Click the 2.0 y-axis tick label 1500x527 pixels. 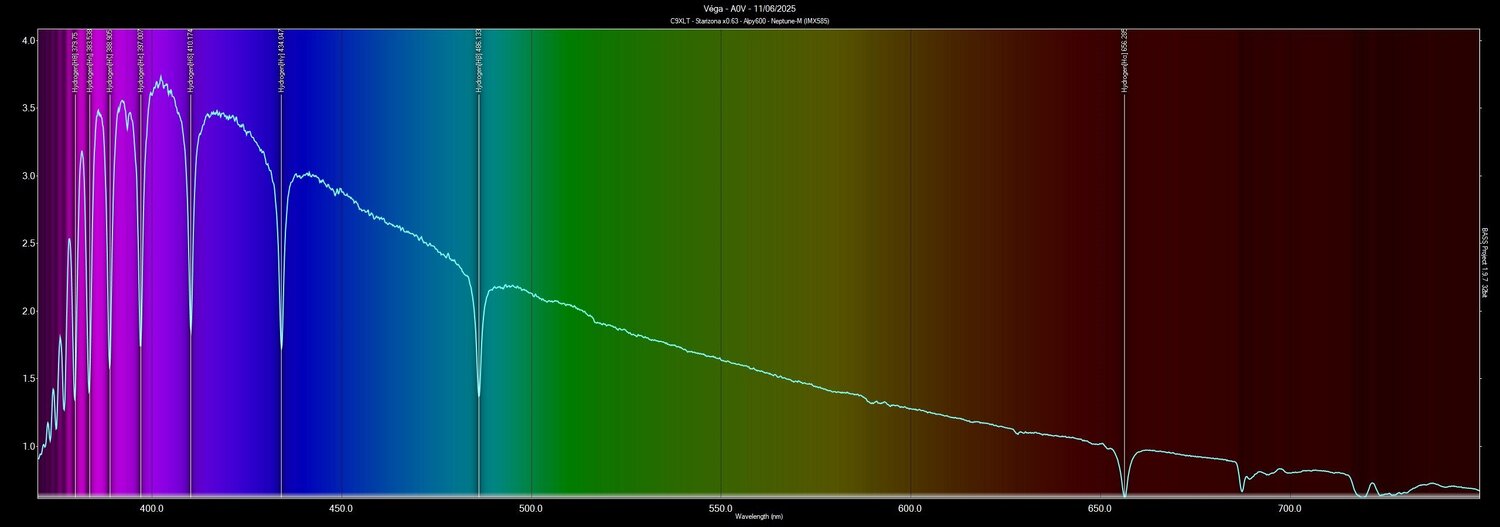(x=29, y=311)
